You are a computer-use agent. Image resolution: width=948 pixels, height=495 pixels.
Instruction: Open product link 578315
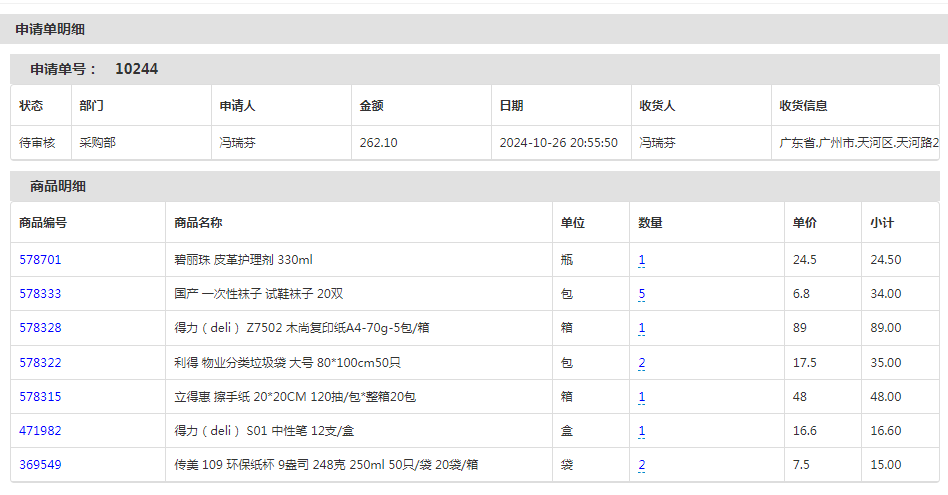40,396
